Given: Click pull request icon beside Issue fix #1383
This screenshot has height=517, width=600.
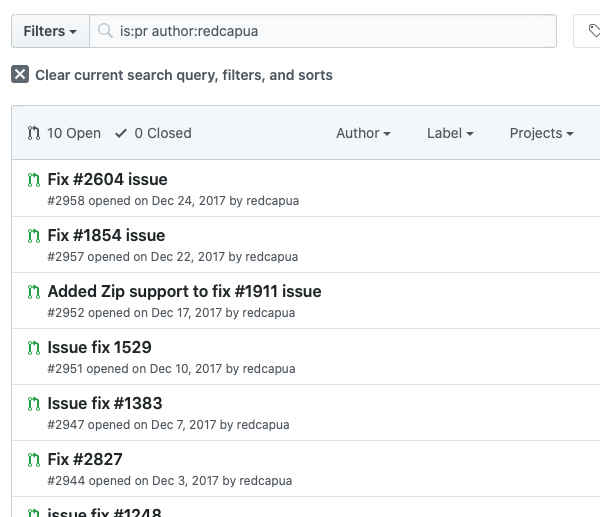Looking at the screenshot, I should click(33, 404).
